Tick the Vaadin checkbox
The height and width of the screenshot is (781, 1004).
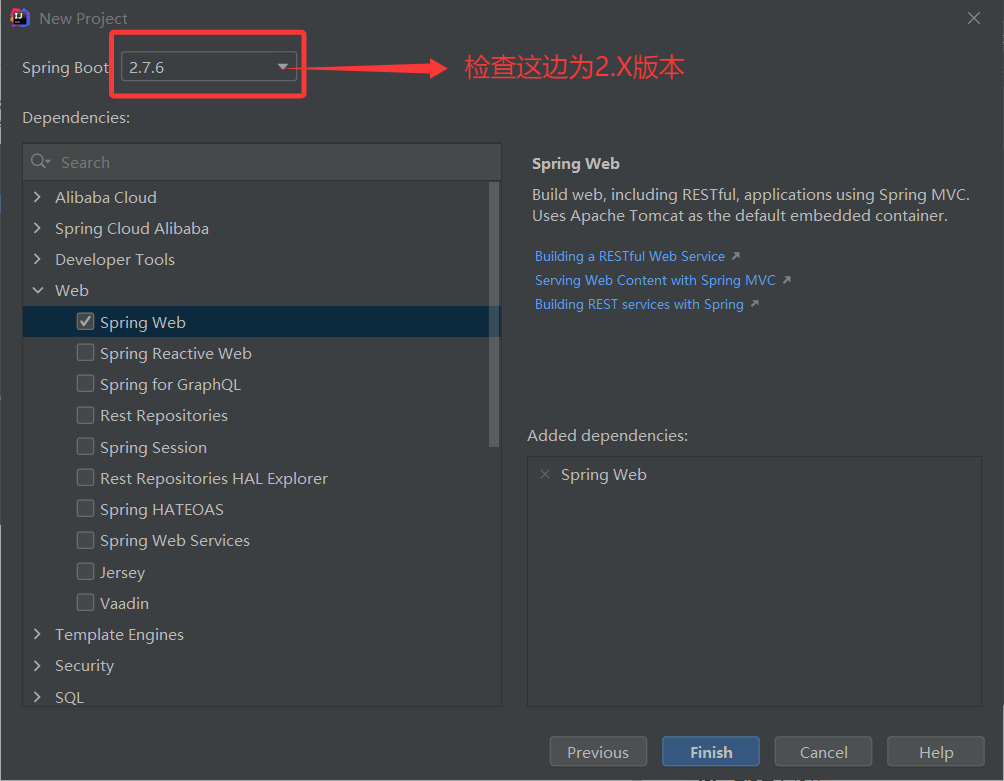click(x=85, y=602)
